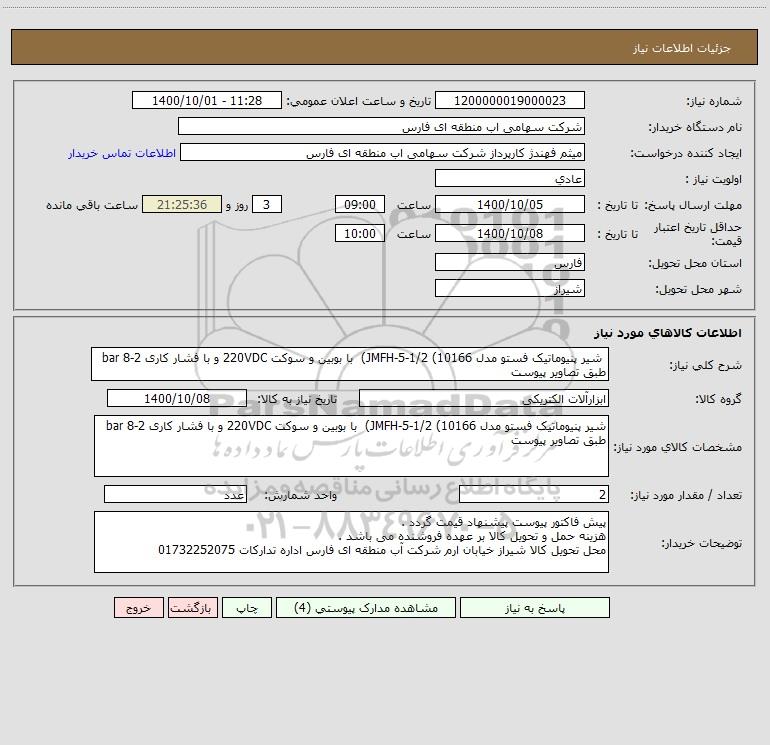Click the واحد شمارش label

click(x=301, y=496)
